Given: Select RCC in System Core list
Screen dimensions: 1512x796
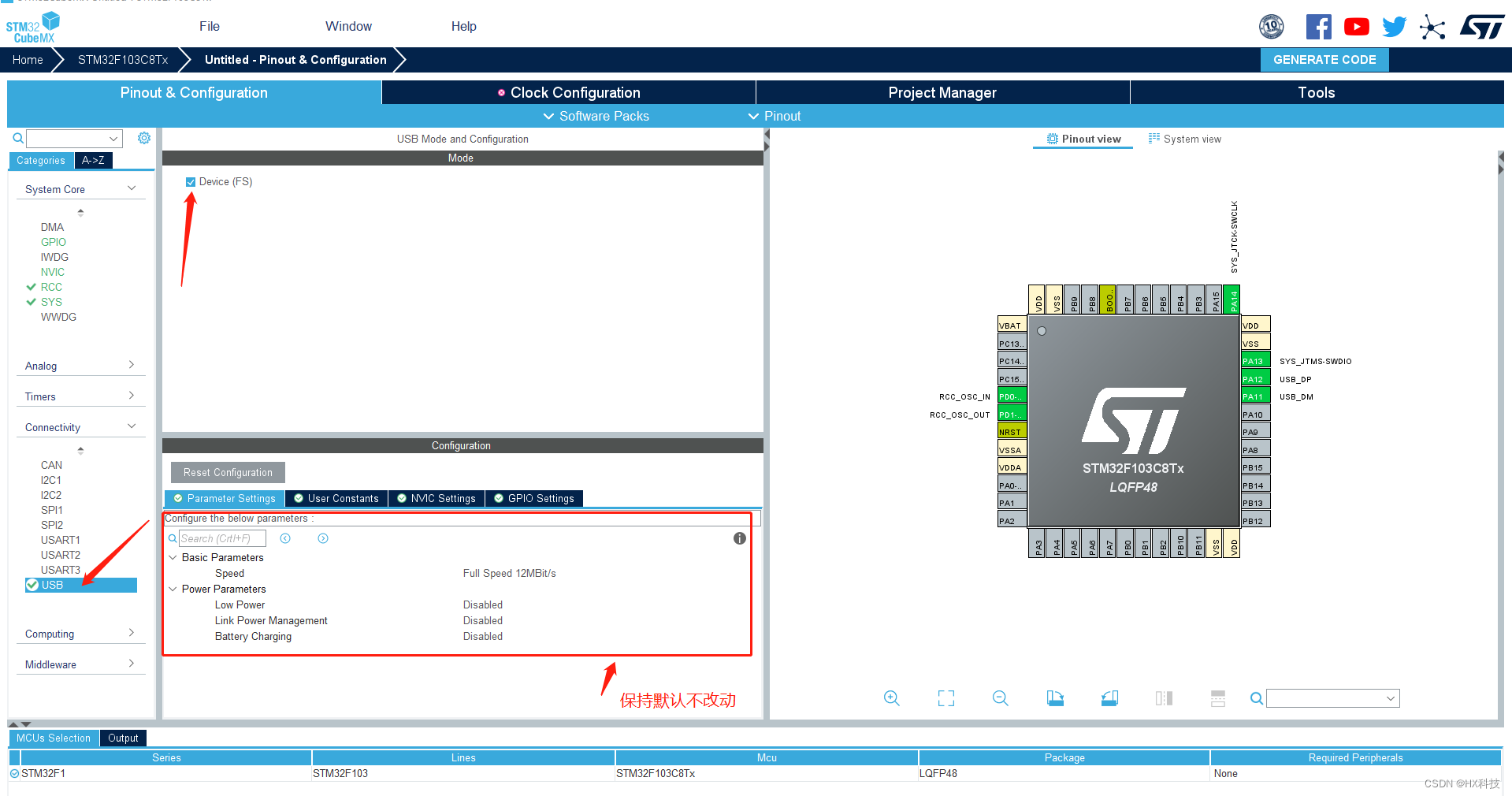Looking at the screenshot, I should [x=51, y=287].
